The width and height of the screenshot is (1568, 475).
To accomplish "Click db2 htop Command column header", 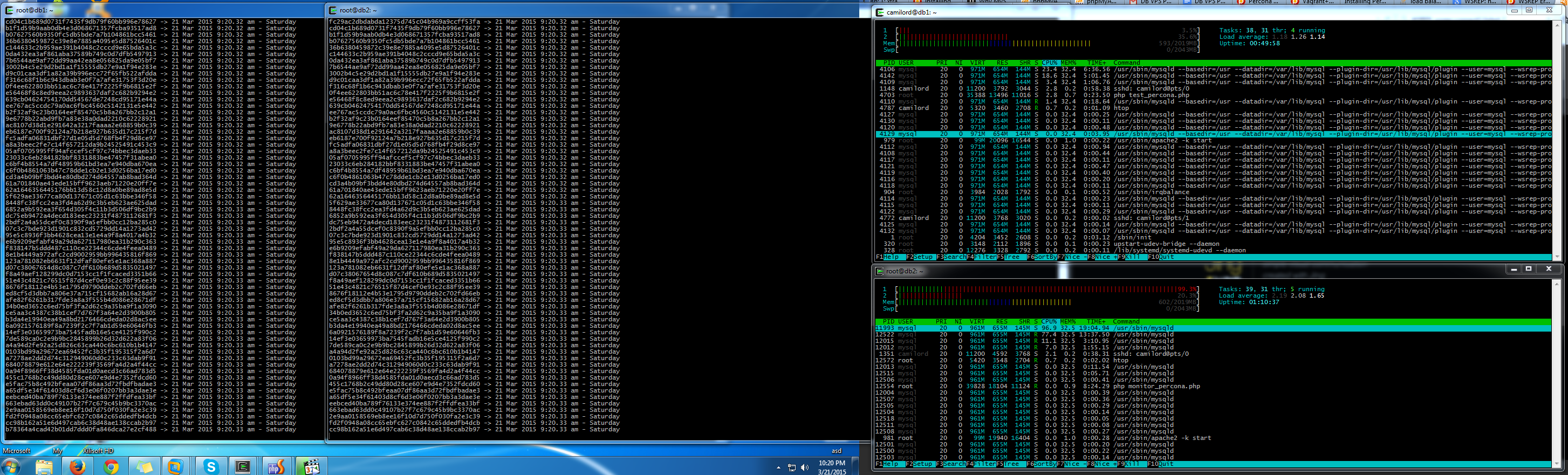I will pyautogui.click(x=1126, y=321).
